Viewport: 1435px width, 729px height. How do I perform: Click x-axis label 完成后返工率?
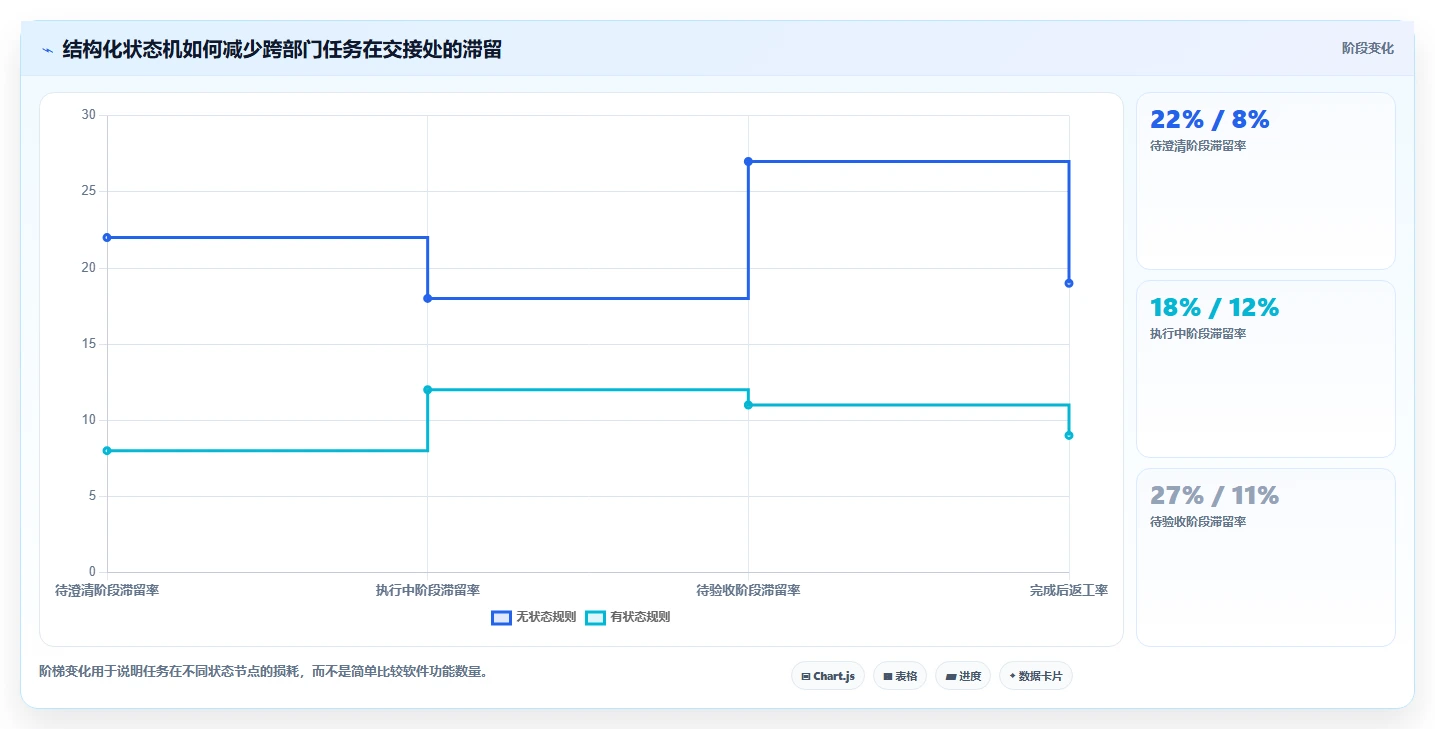point(1069,590)
